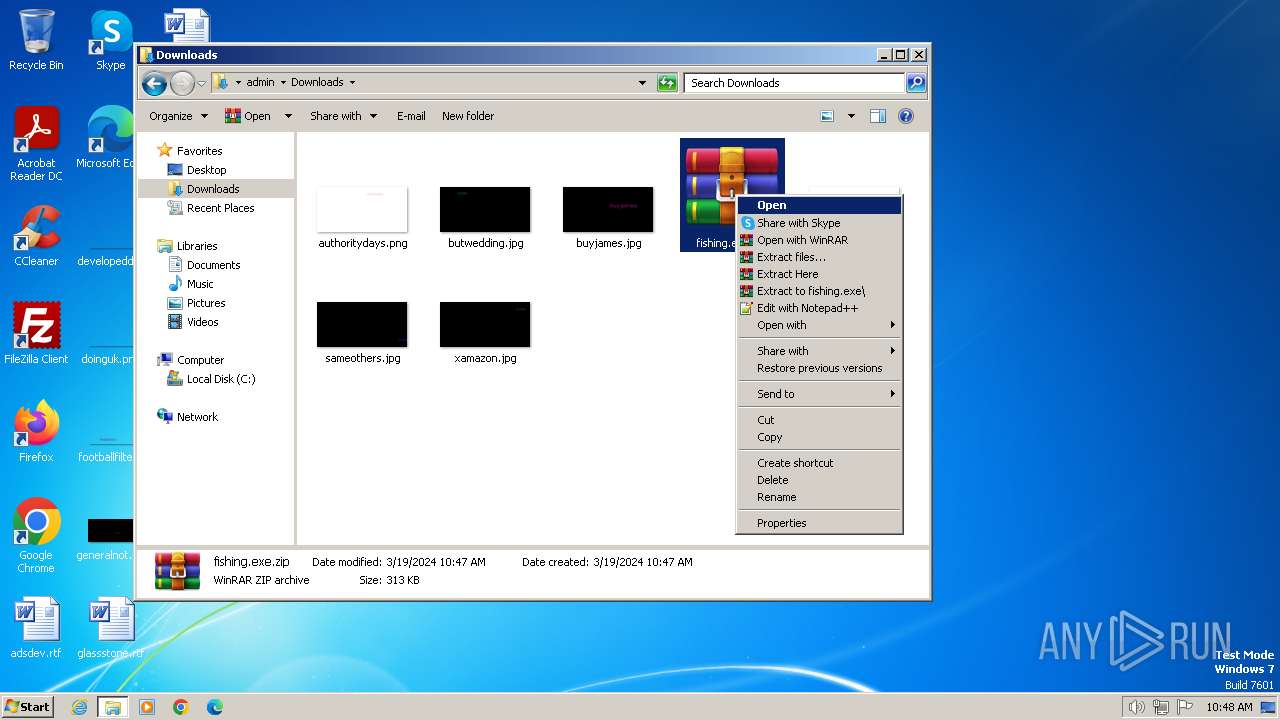The width and height of the screenshot is (1280, 720).
Task: Choose Restore previous versions
Action: pyautogui.click(x=819, y=368)
